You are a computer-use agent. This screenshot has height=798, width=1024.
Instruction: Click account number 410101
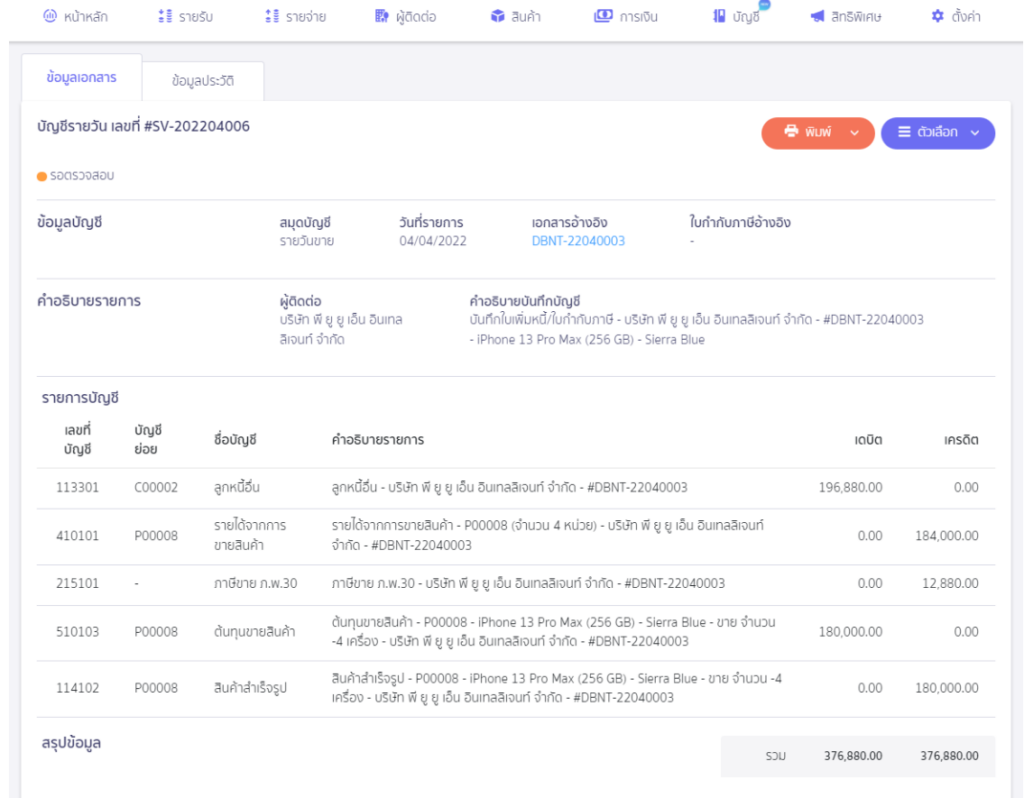coord(78,535)
